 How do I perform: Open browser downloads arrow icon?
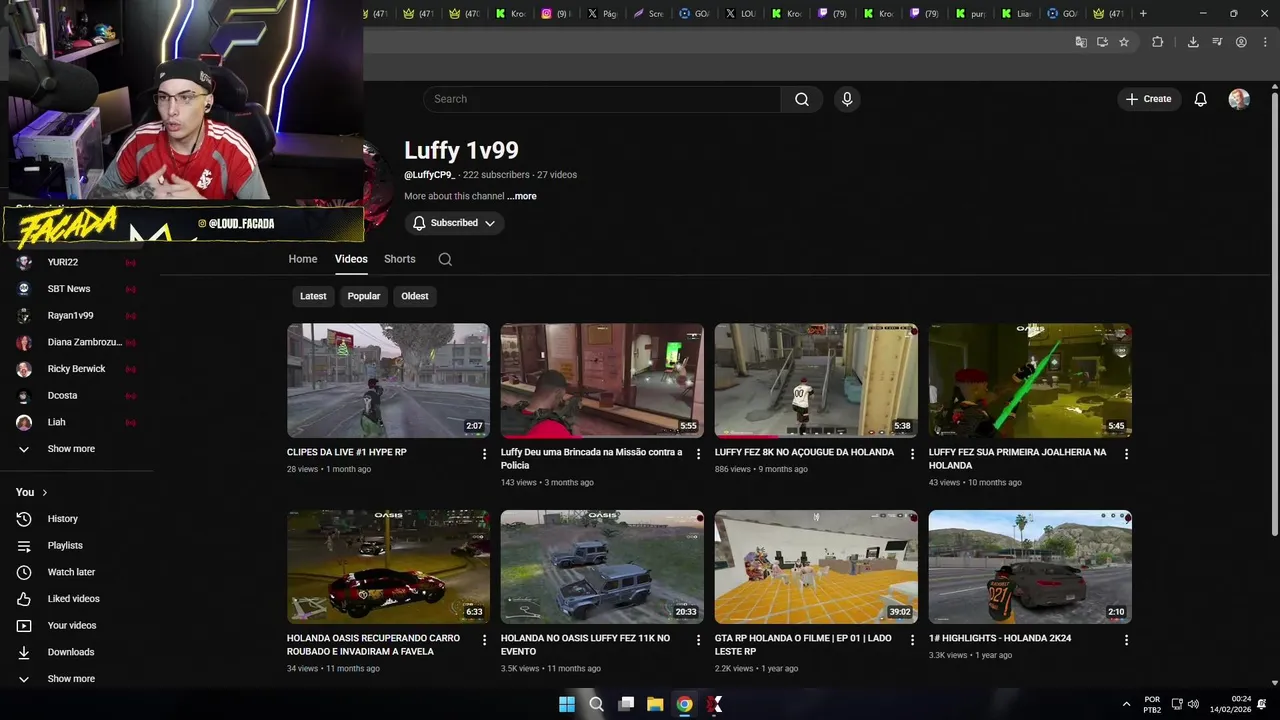1193,42
